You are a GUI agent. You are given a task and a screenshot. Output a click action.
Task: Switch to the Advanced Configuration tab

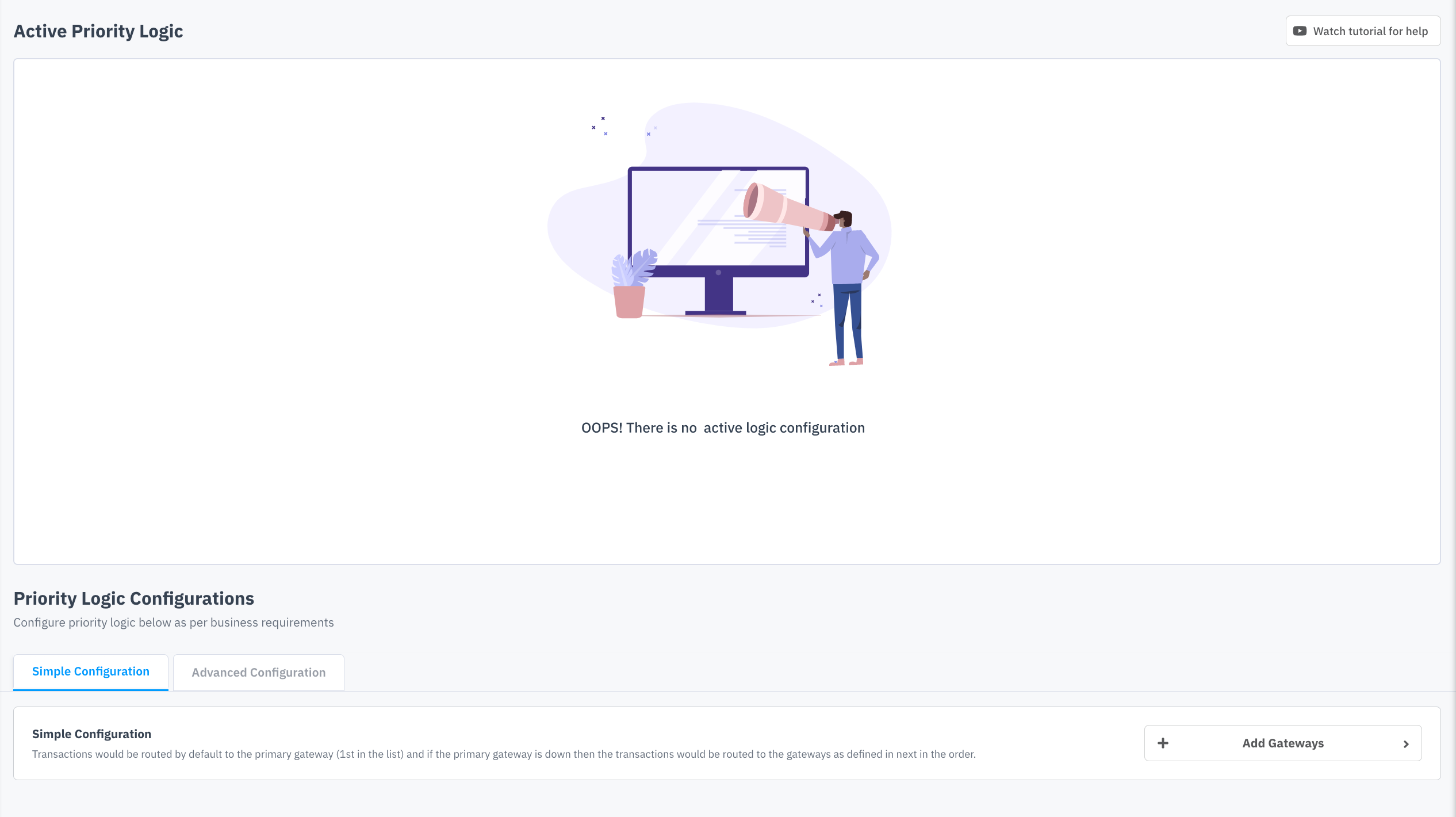(x=258, y=673)
